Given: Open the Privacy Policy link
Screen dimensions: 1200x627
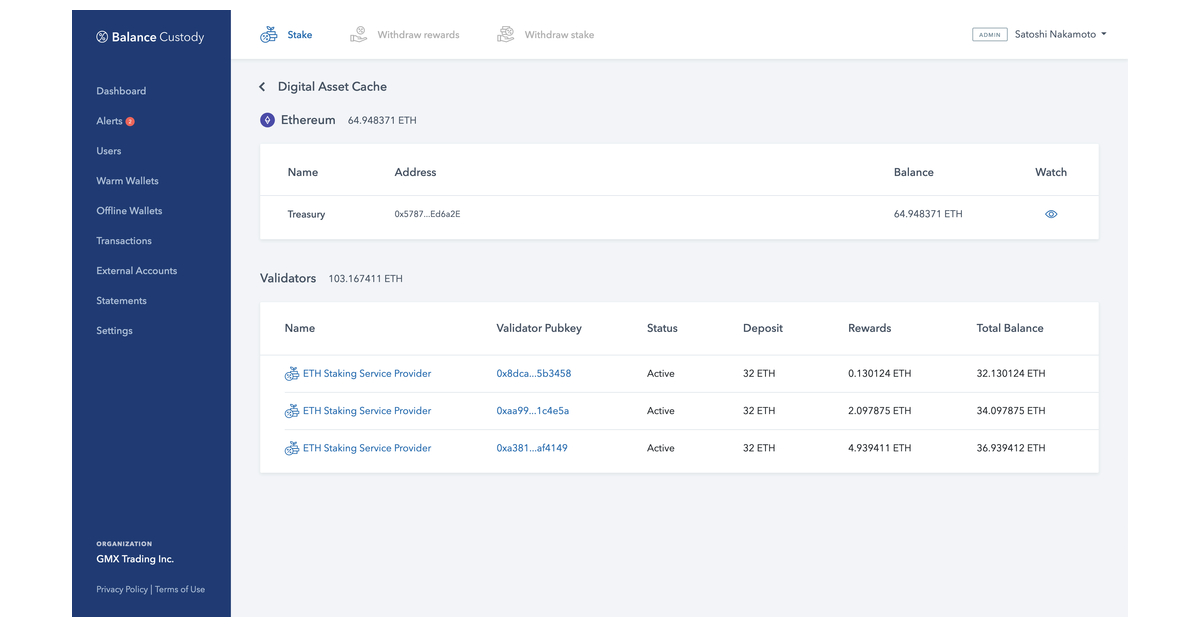Looking at the screenshot, I should tap(121, 589).
